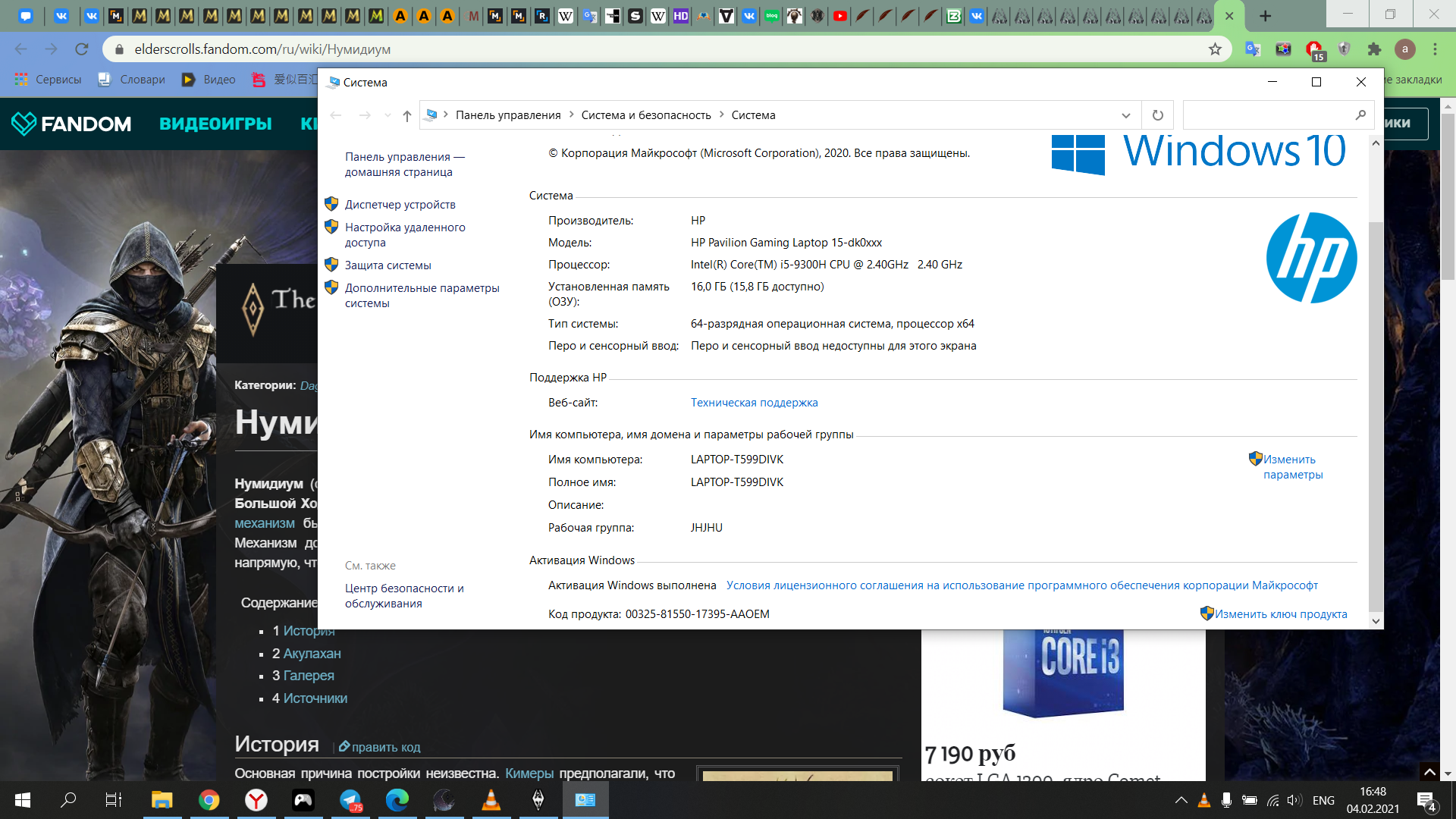The width and height of the screenshot is (1456, 819).
Task: Open Диспетчер устройств link
Action: [x=400, y=205]
